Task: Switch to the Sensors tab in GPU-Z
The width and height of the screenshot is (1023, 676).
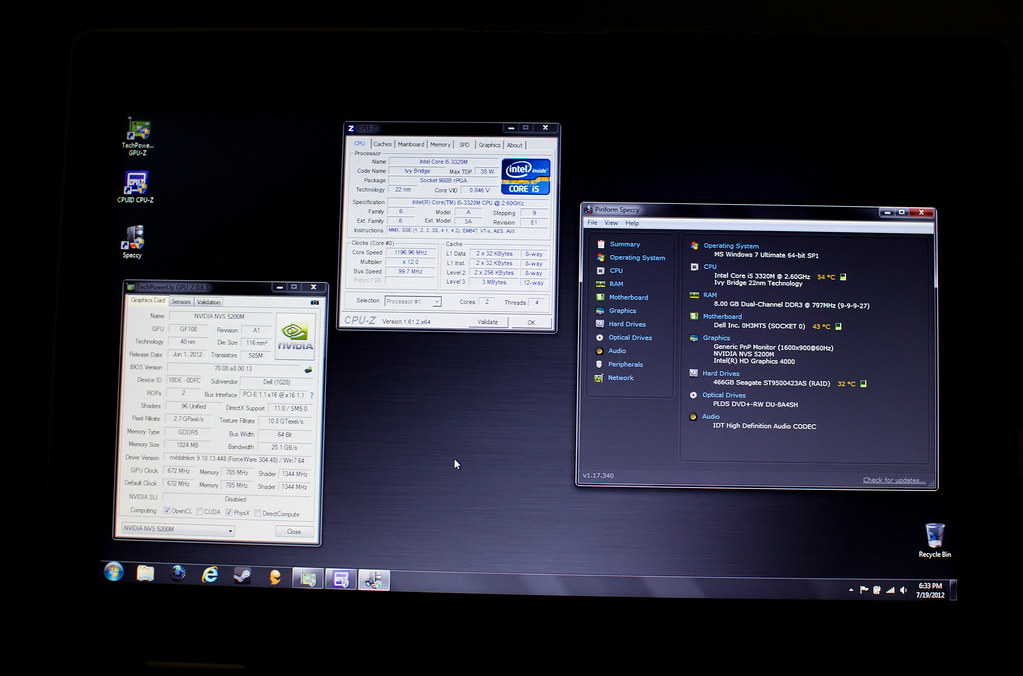Action: pos(181,301)
